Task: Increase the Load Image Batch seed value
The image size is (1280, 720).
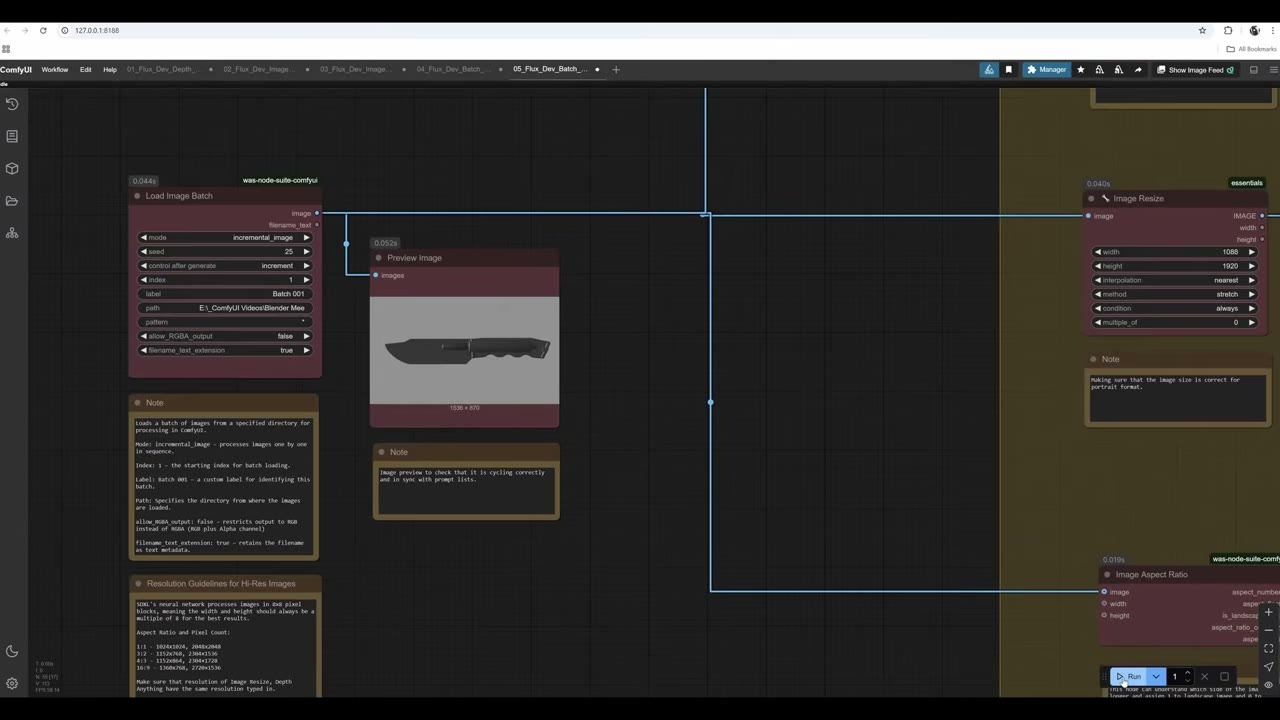Action: (x=306, y=252)
